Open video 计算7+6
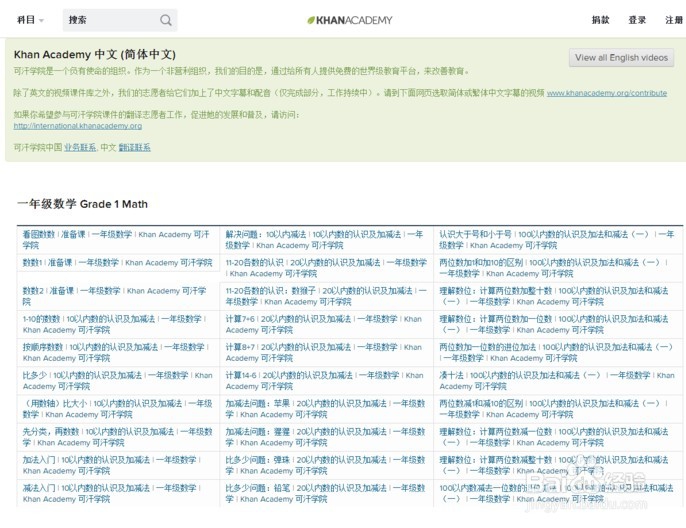 tap(324, 324)
